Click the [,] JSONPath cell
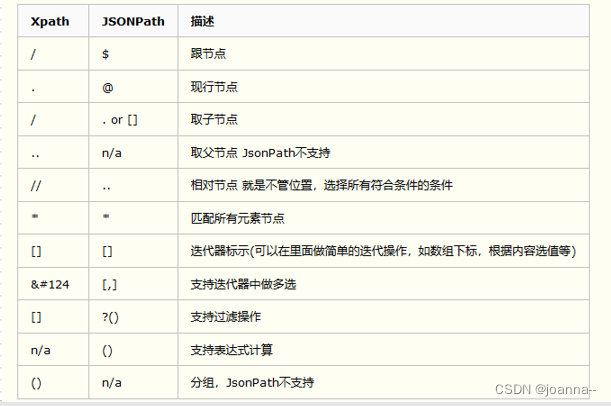The width and height of the screenshot is (611, 406). 133,284
